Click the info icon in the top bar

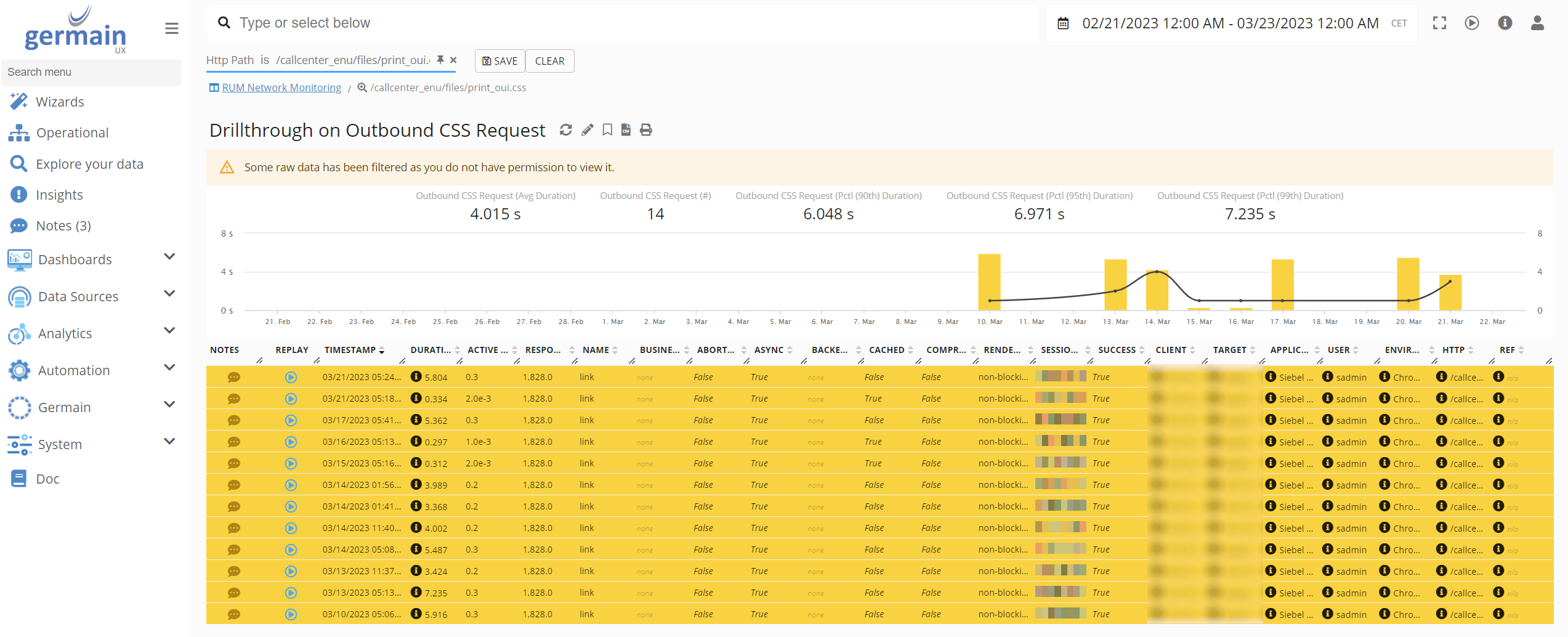click(x=1505, y=23)
